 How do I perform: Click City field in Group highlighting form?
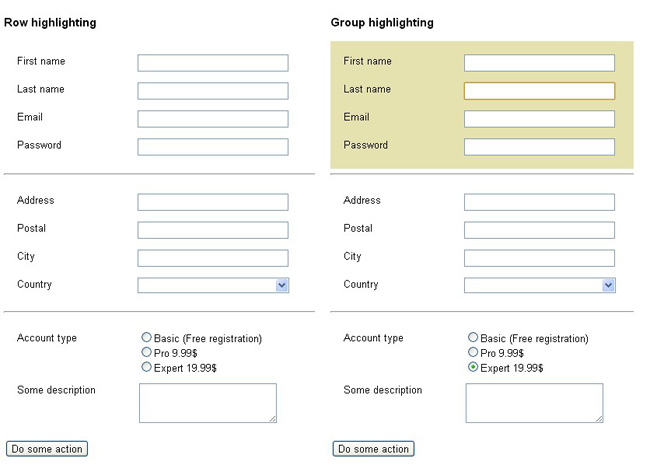[x=539, y=258]
